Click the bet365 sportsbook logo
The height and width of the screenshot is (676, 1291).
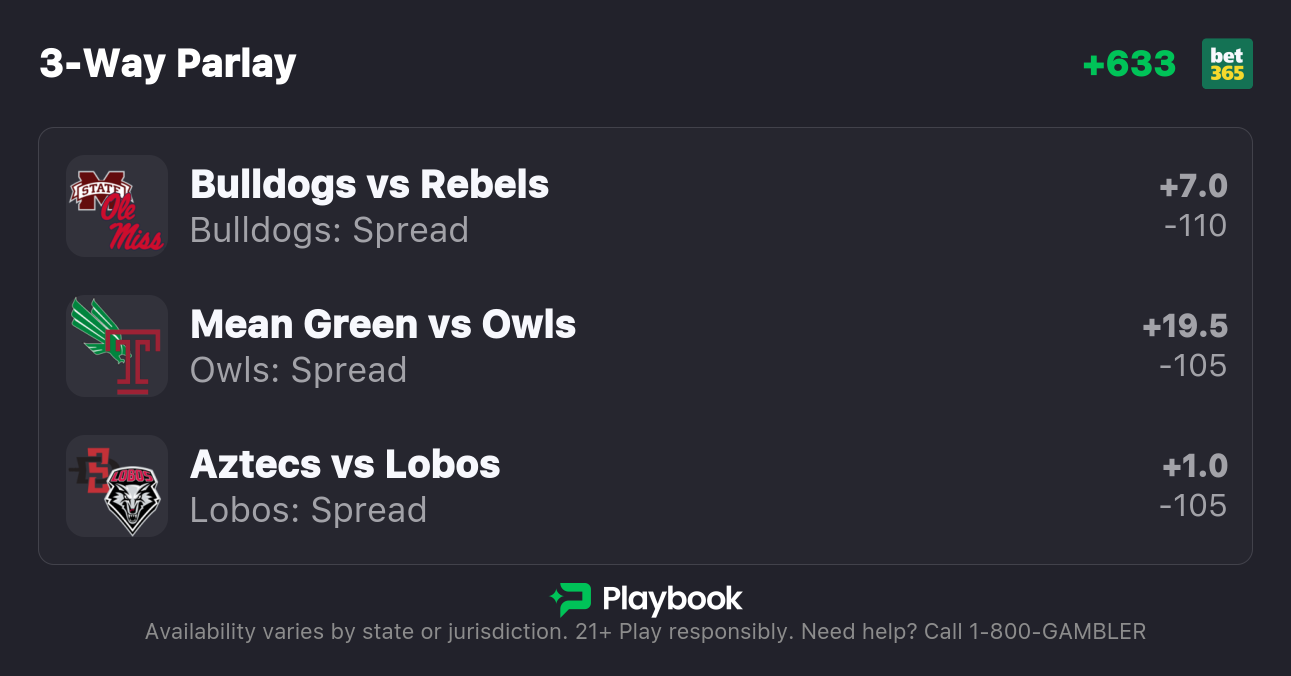coord(1227,64)
